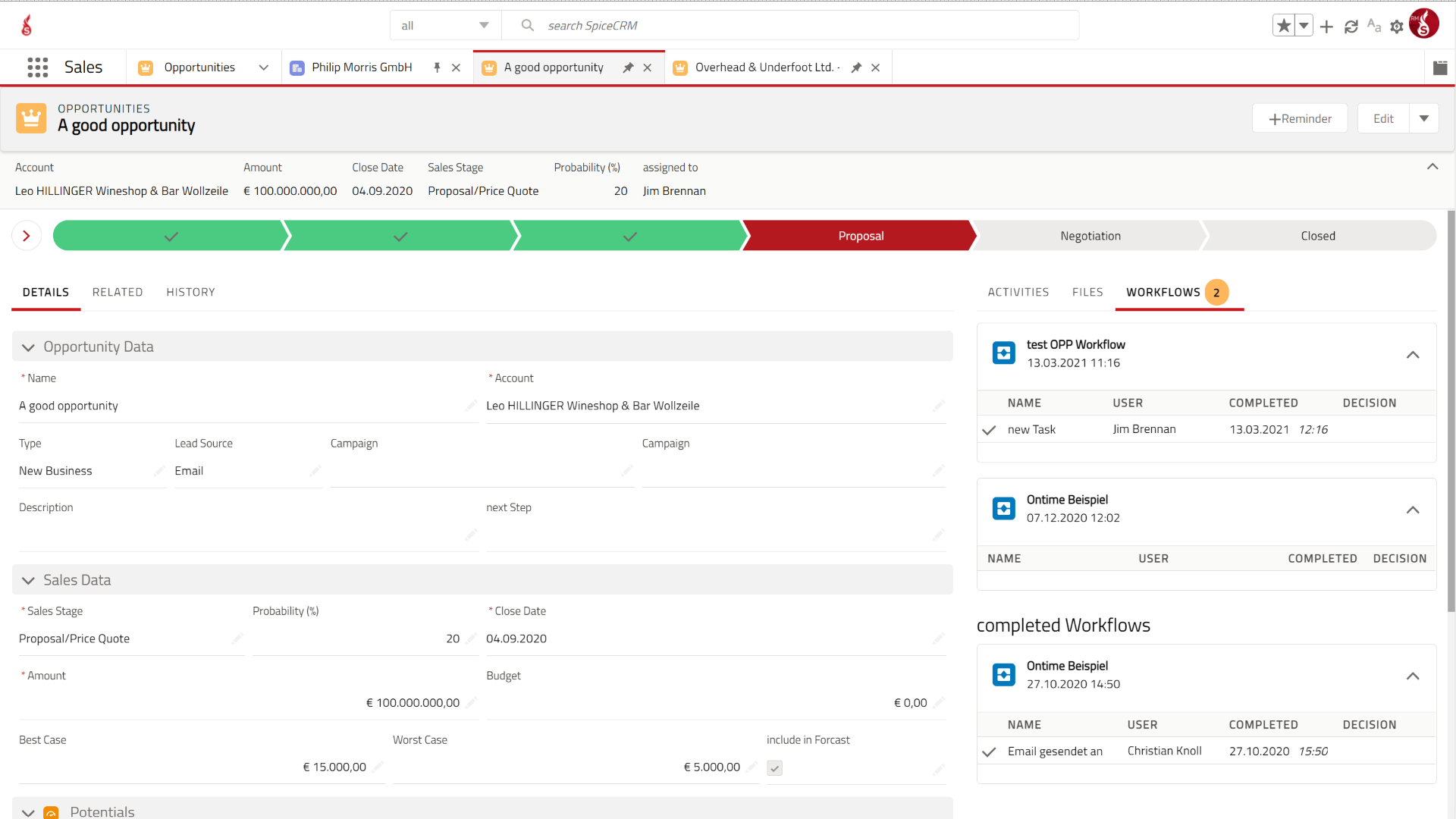
Task: Switch to the Files tab
Action: tap(1087, 292)
